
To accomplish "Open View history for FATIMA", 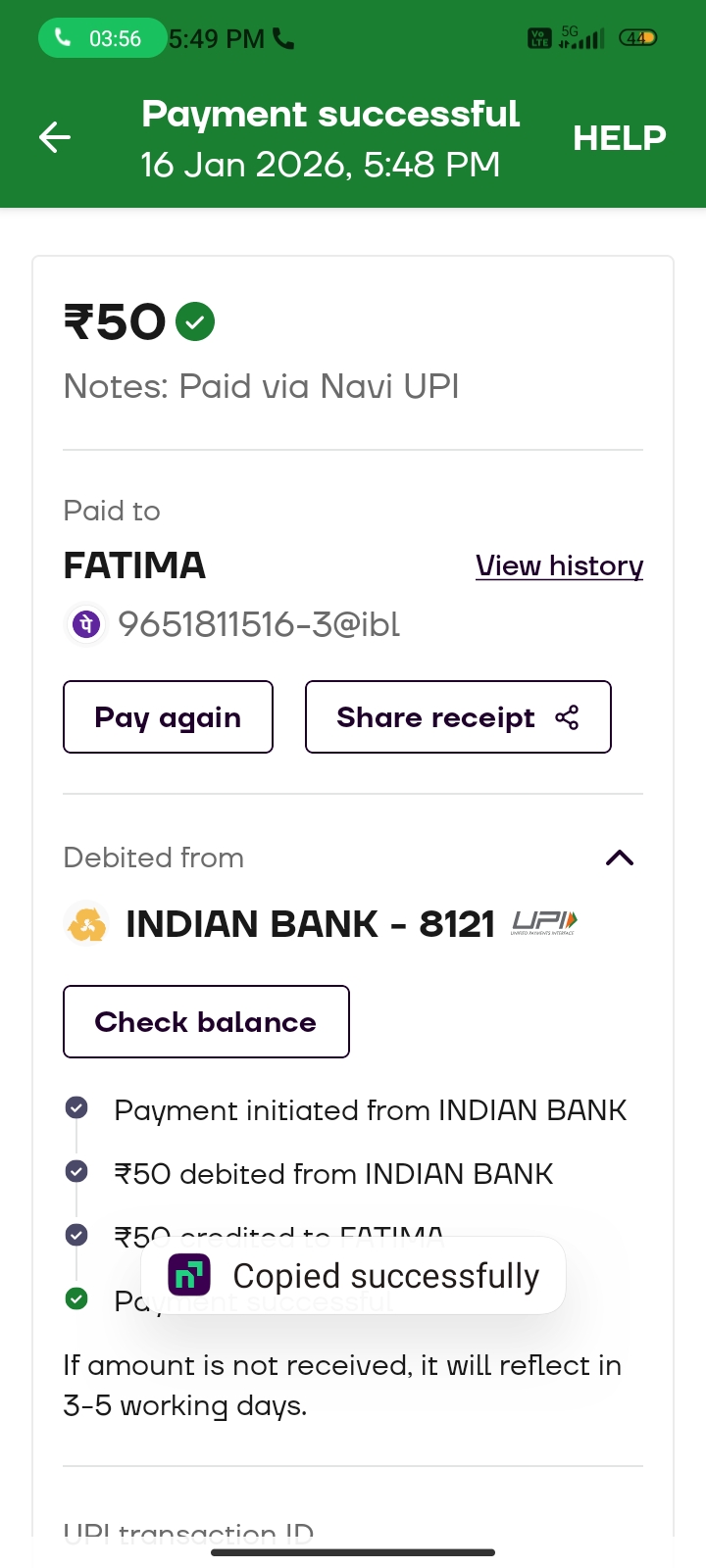I will coord(559,566).
